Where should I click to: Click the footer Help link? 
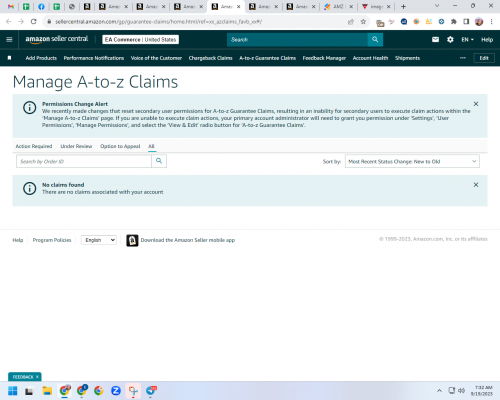[18, 240]
